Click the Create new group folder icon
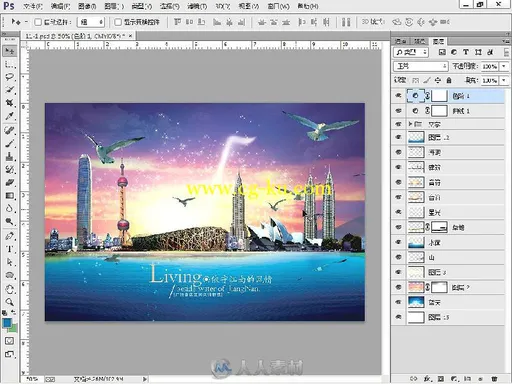The image size is (512, 384). (x=467, y=379)
